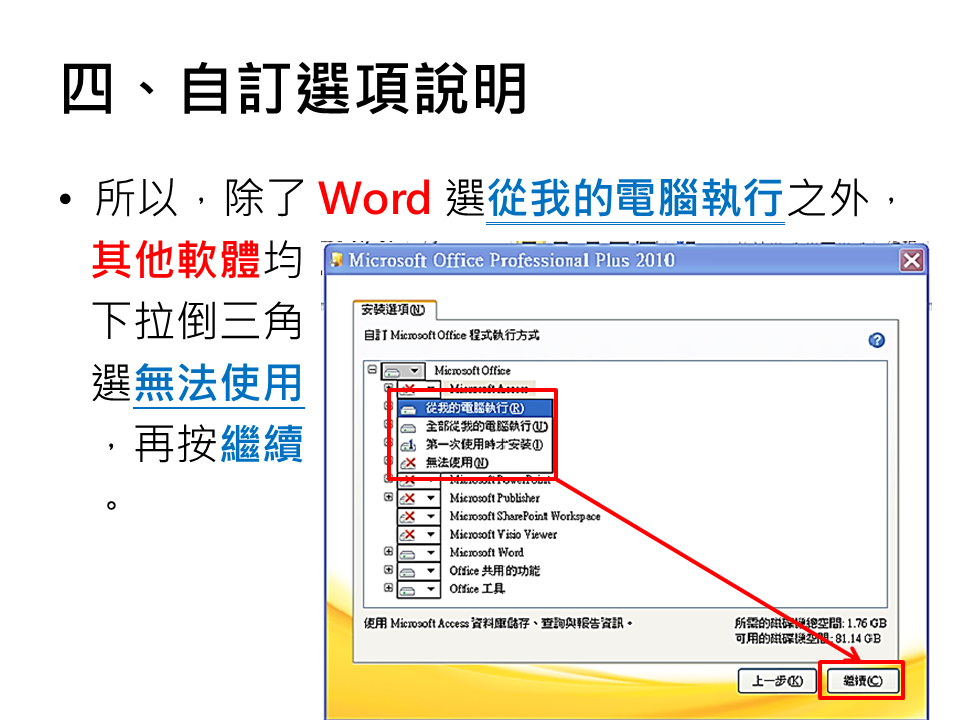Click the 自訂 Microsoft Office 程式執行方式 heading

[x=452, y=336]
